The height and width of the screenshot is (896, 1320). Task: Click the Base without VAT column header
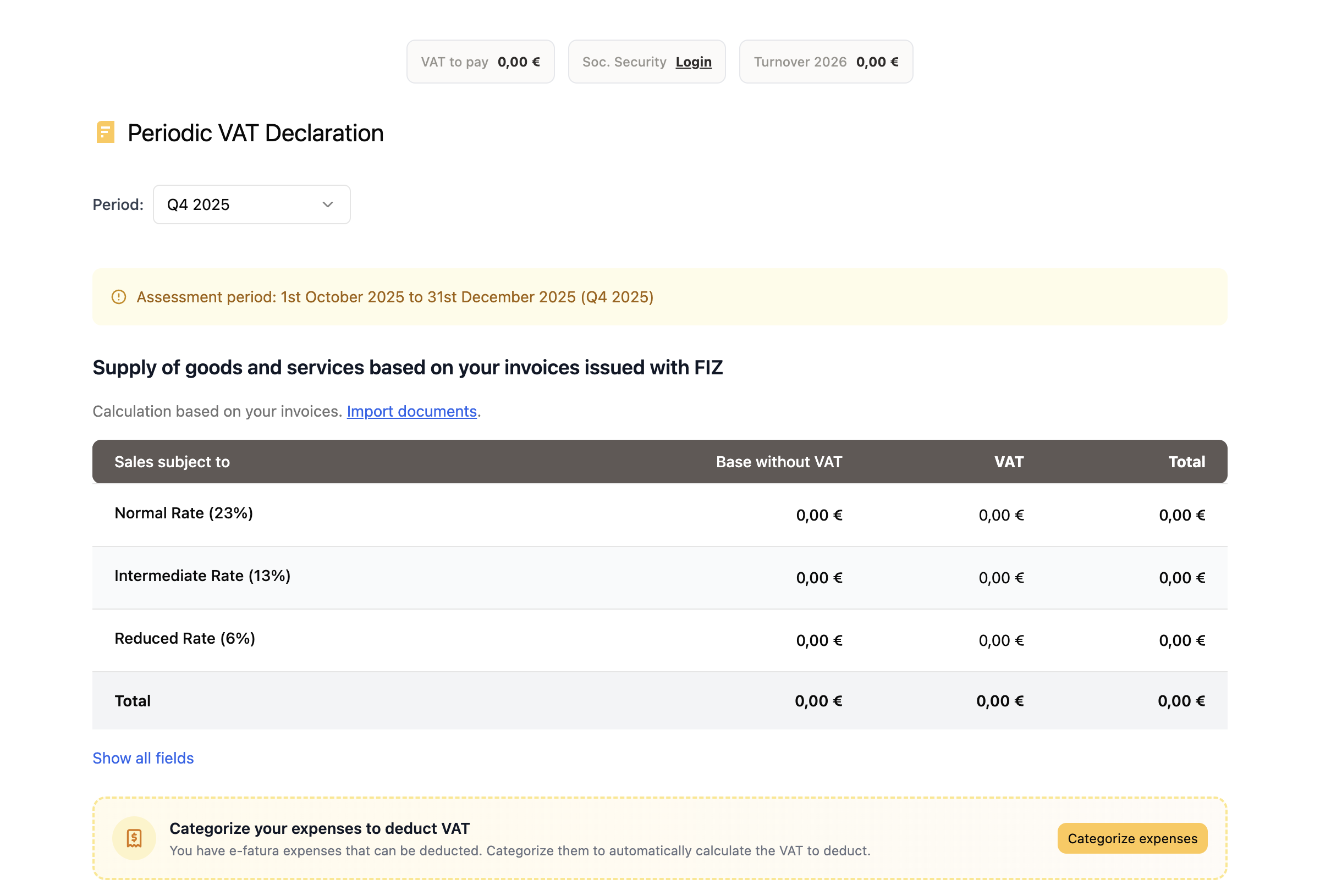point(779,462)
